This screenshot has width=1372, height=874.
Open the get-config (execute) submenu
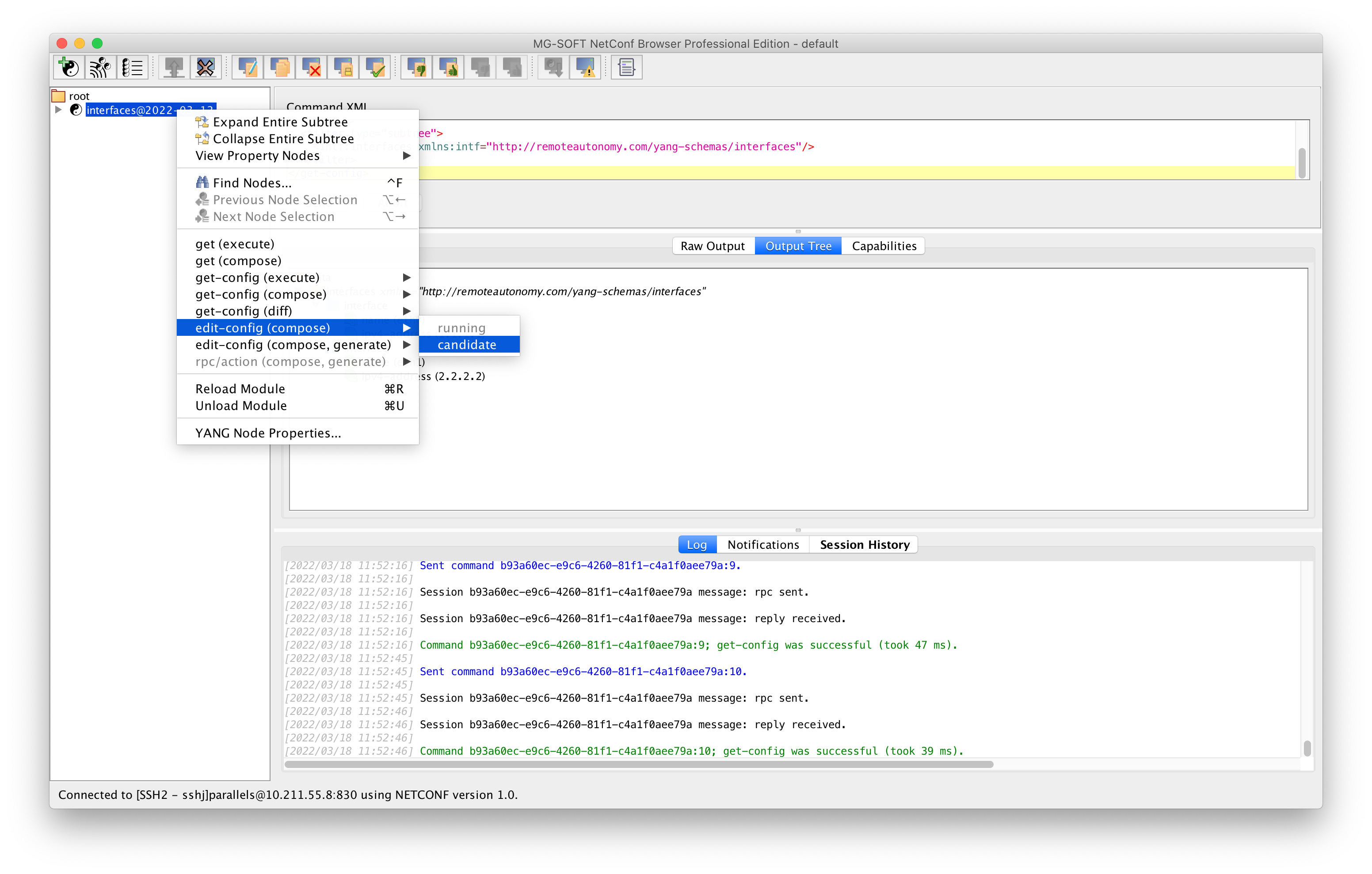[257, 277]
